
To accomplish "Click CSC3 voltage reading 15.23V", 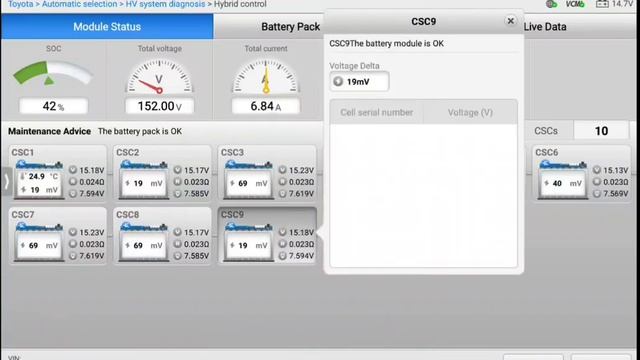I will tap(296, 170).
